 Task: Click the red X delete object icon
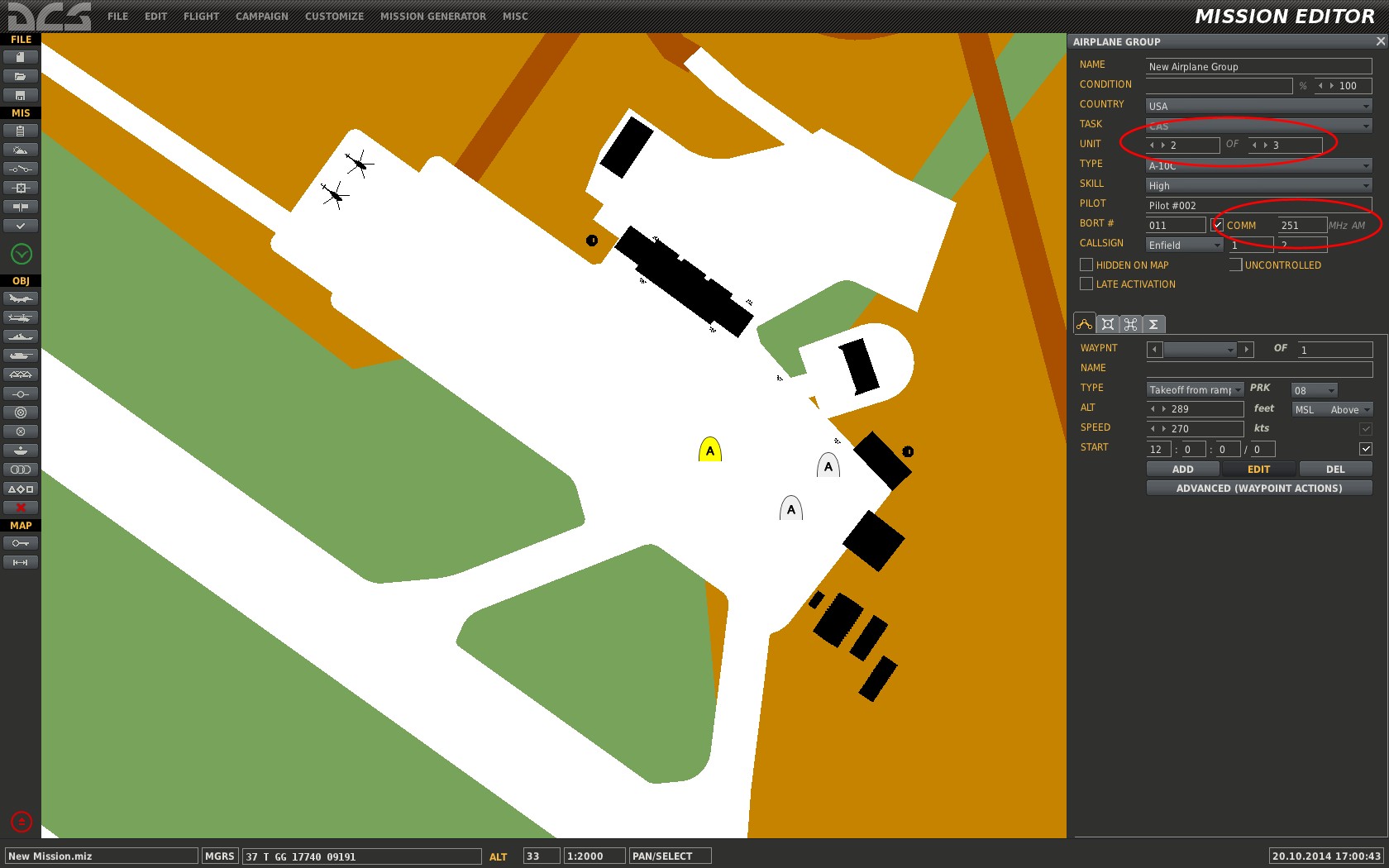coord(21,508)
